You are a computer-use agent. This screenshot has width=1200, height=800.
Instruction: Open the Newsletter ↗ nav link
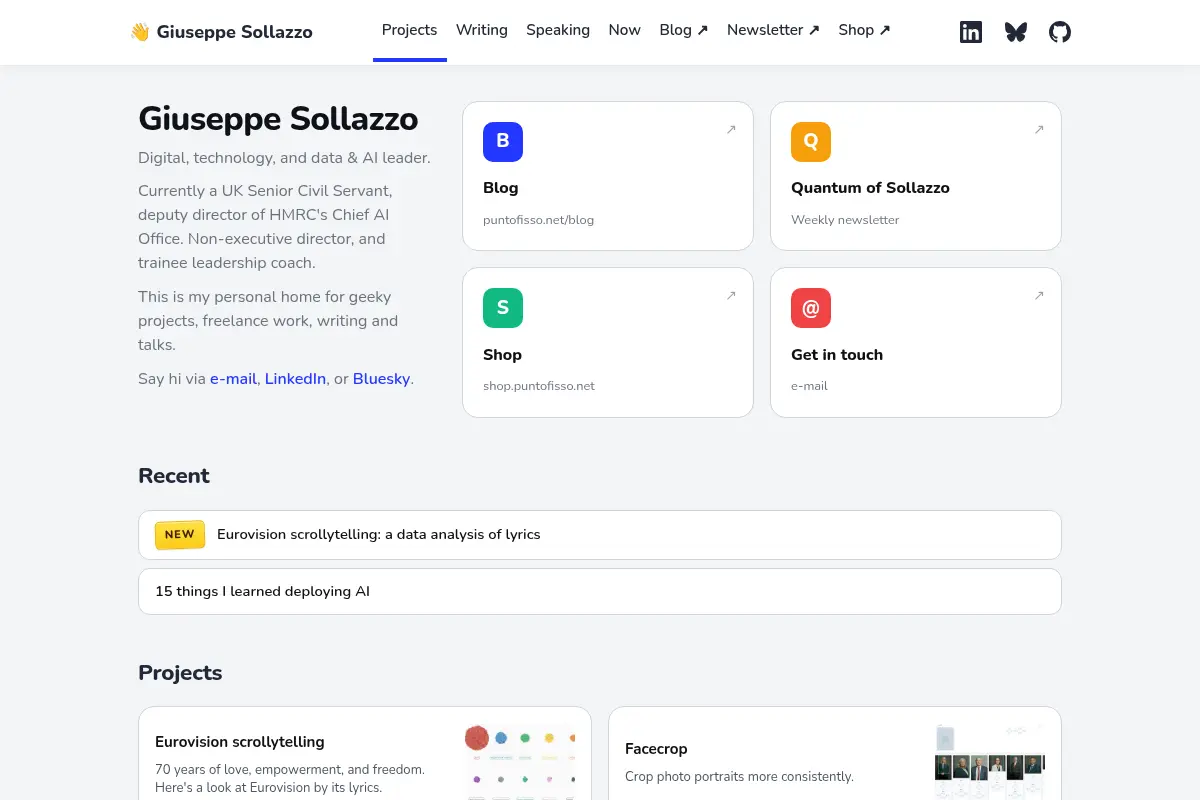pos(774,30)
